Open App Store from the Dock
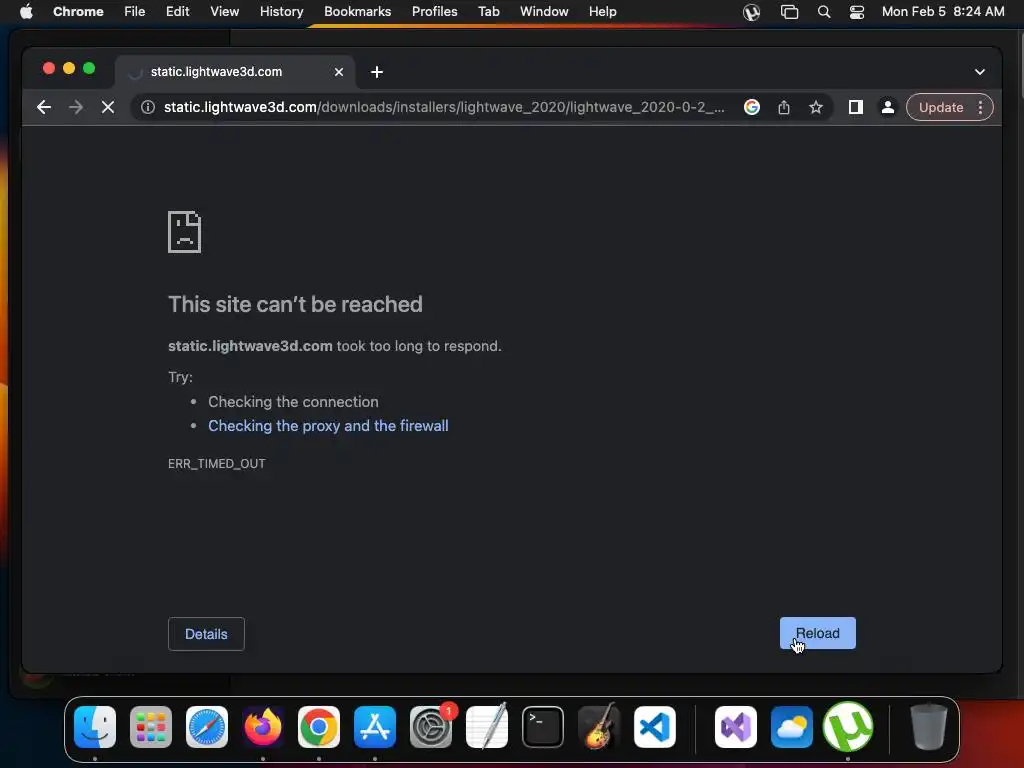 point(375,727)
